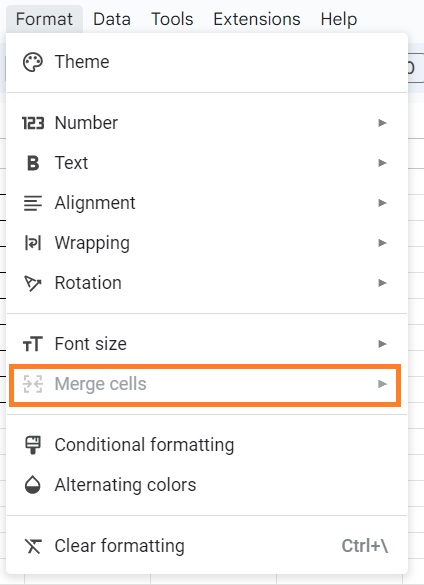Open the Extensions menu
Screen dimensions: 424x585
click(x=257, y=19)
